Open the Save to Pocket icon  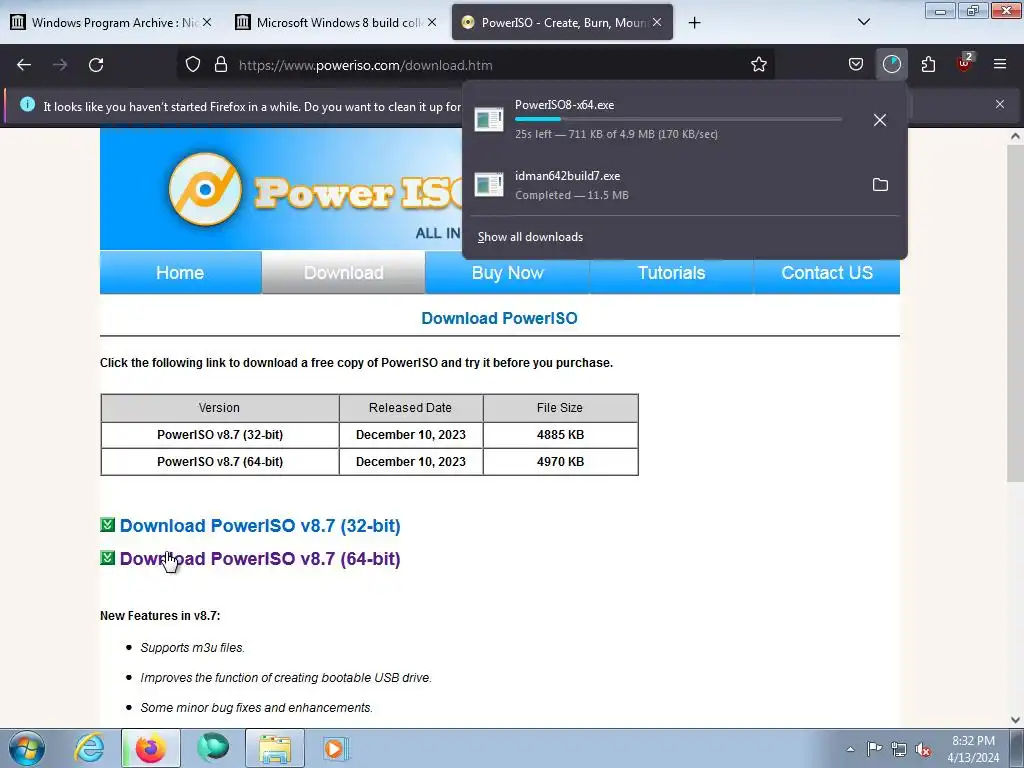coord(856,65)
